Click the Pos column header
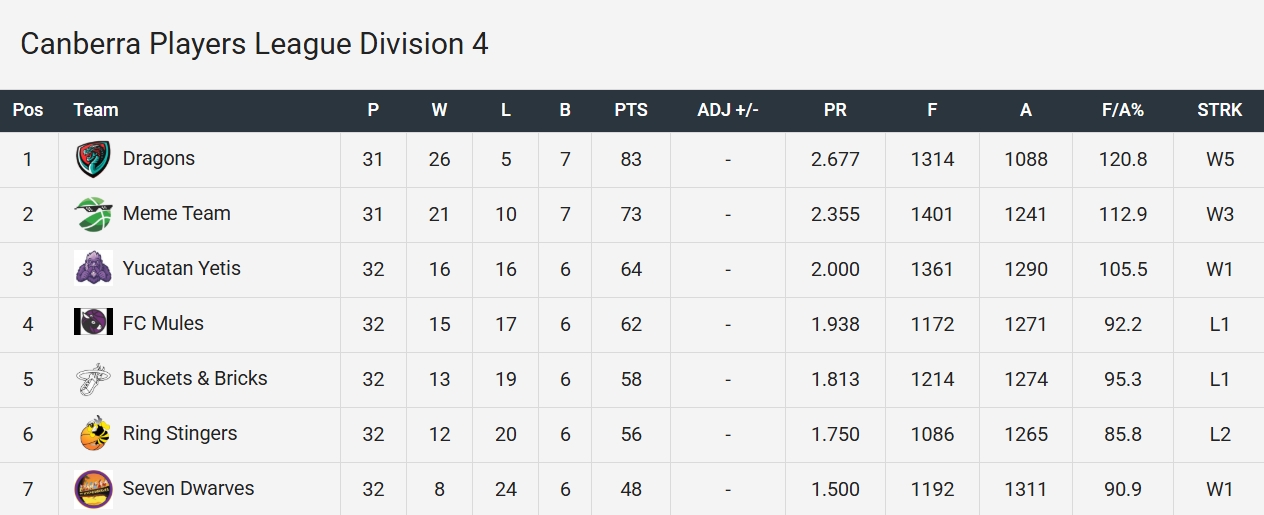Image resolution: width=1264 pixels, height=515 pixels. tap(28, 110)
